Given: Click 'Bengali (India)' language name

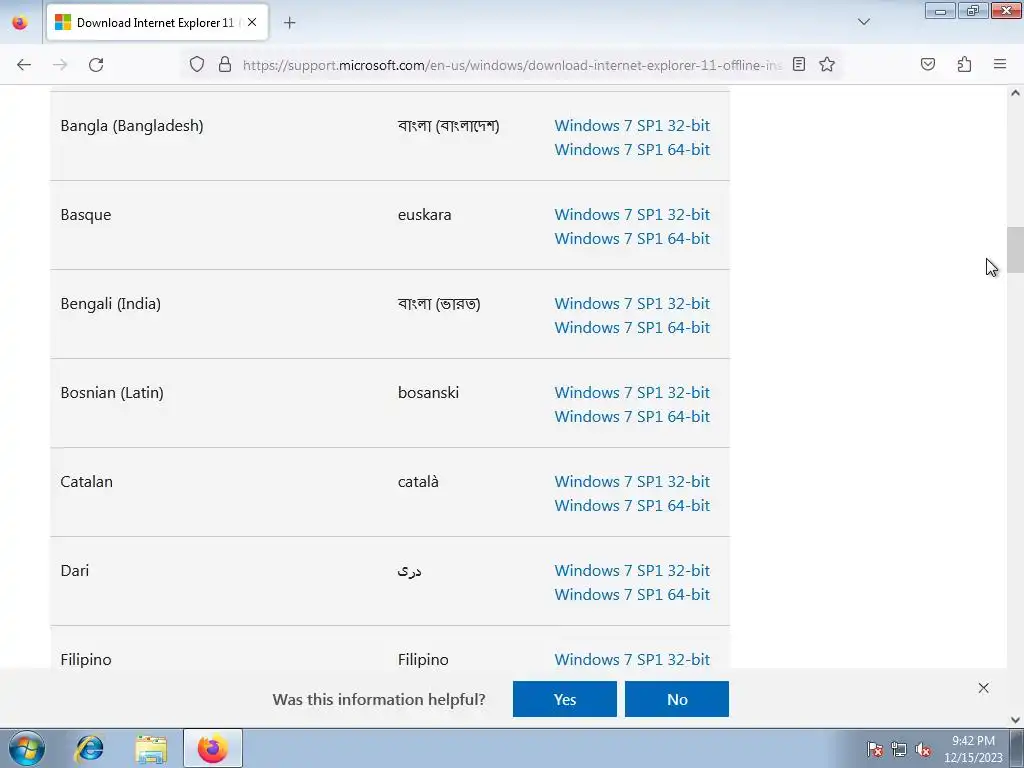Looking at the screenshot, I should point(110,304).
